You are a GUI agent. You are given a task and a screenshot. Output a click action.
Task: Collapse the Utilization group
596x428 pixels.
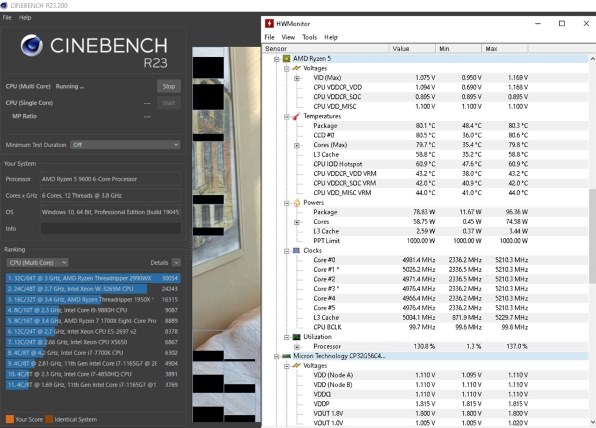287,337
